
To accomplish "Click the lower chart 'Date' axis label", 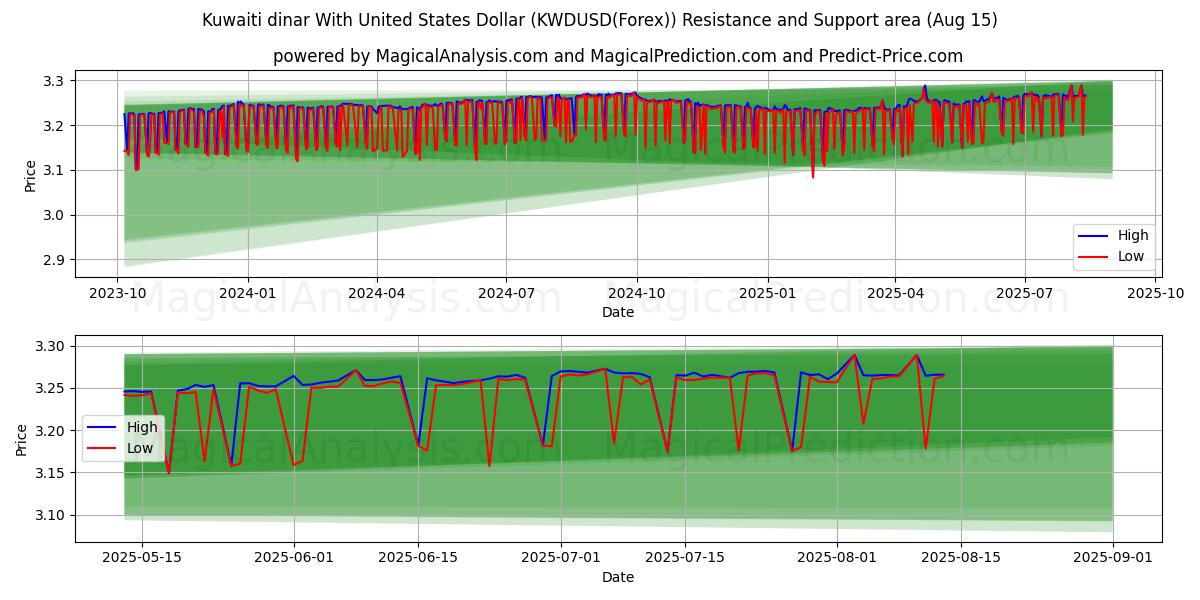I will pyautogui.click(x=617, y=577).
